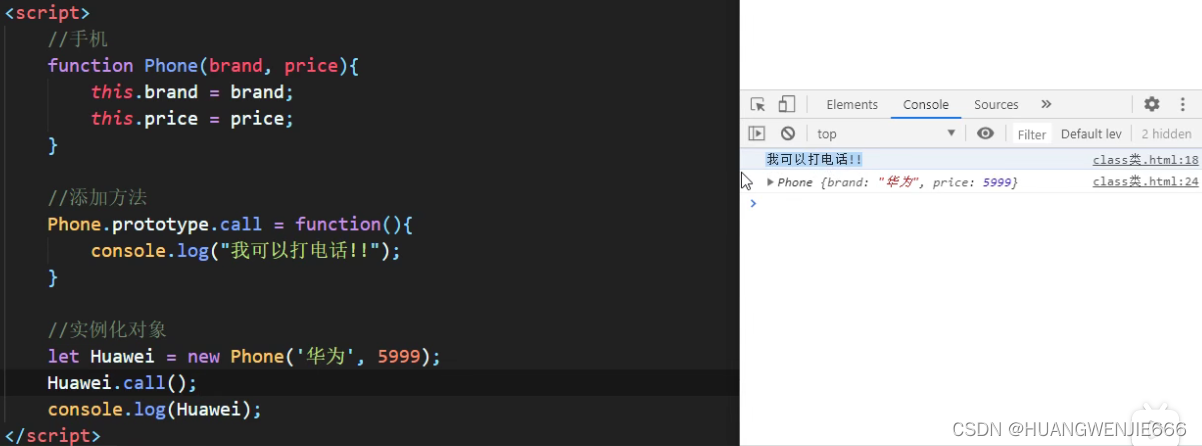Clear the console
The height and width of the screenshot is (446, 1202).
pos(788,133)
